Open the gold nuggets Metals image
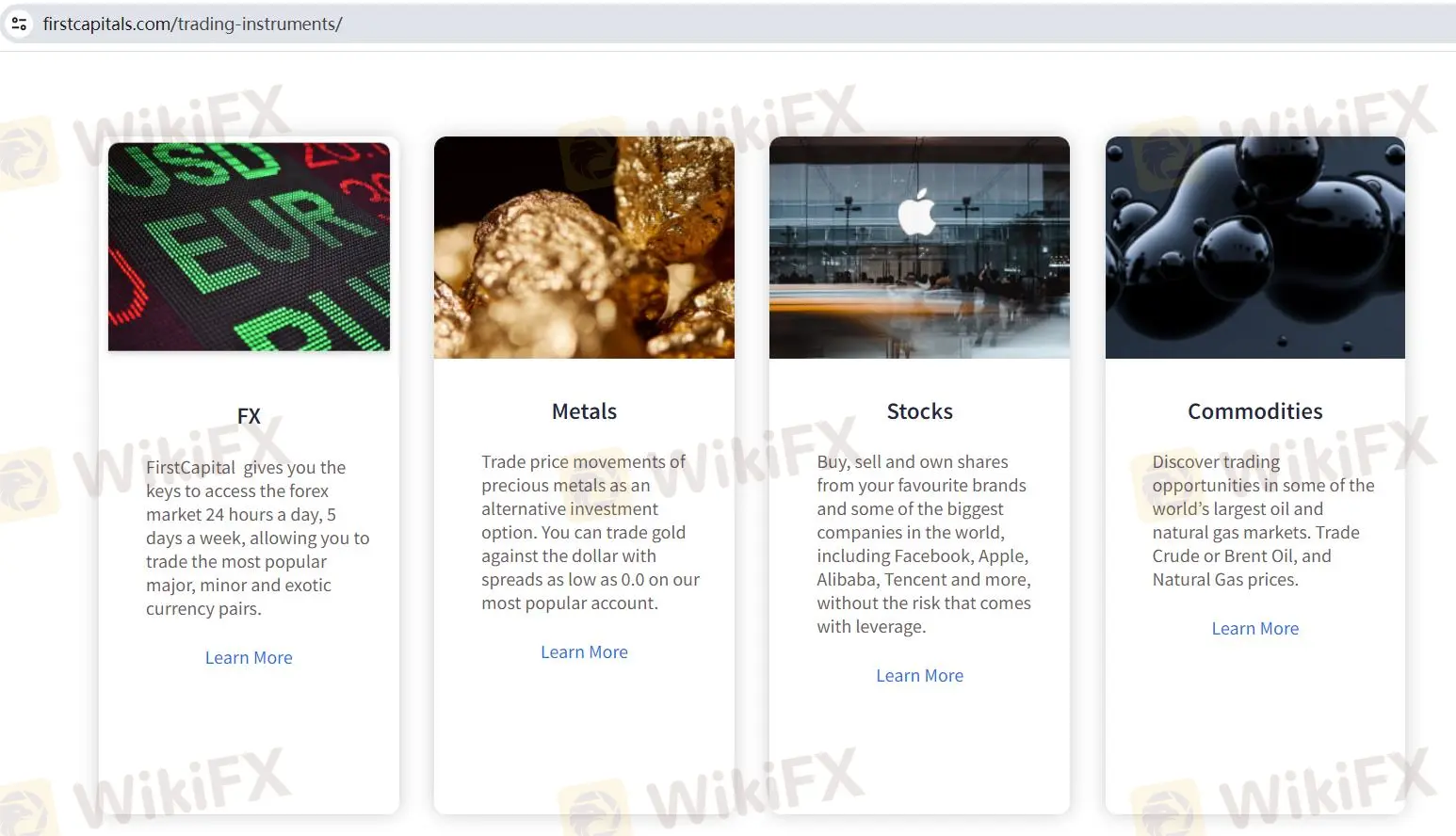The width and height of the screenshot is (1456, 836). click(584, 248)
